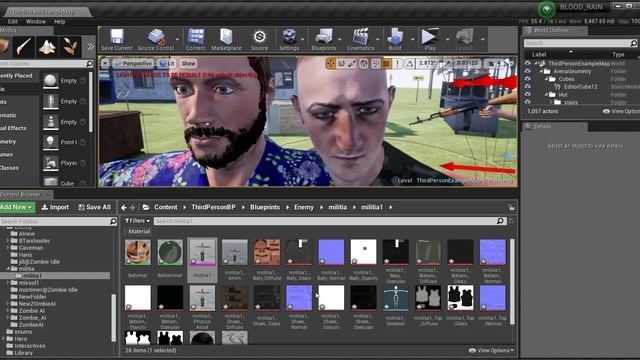640x360 pixels.
Task: Collapse the militia folder tree node
Action: [x=8, y=269]
